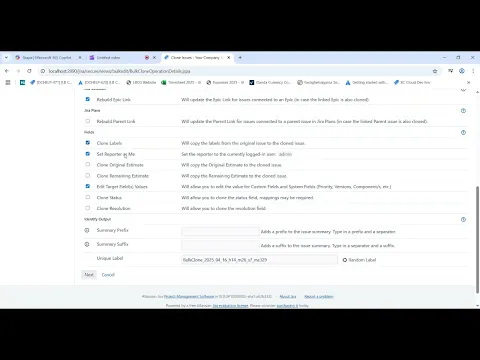Click the Next button
The width and height of the screenshot is (480, 360).
tap(89, 275)
